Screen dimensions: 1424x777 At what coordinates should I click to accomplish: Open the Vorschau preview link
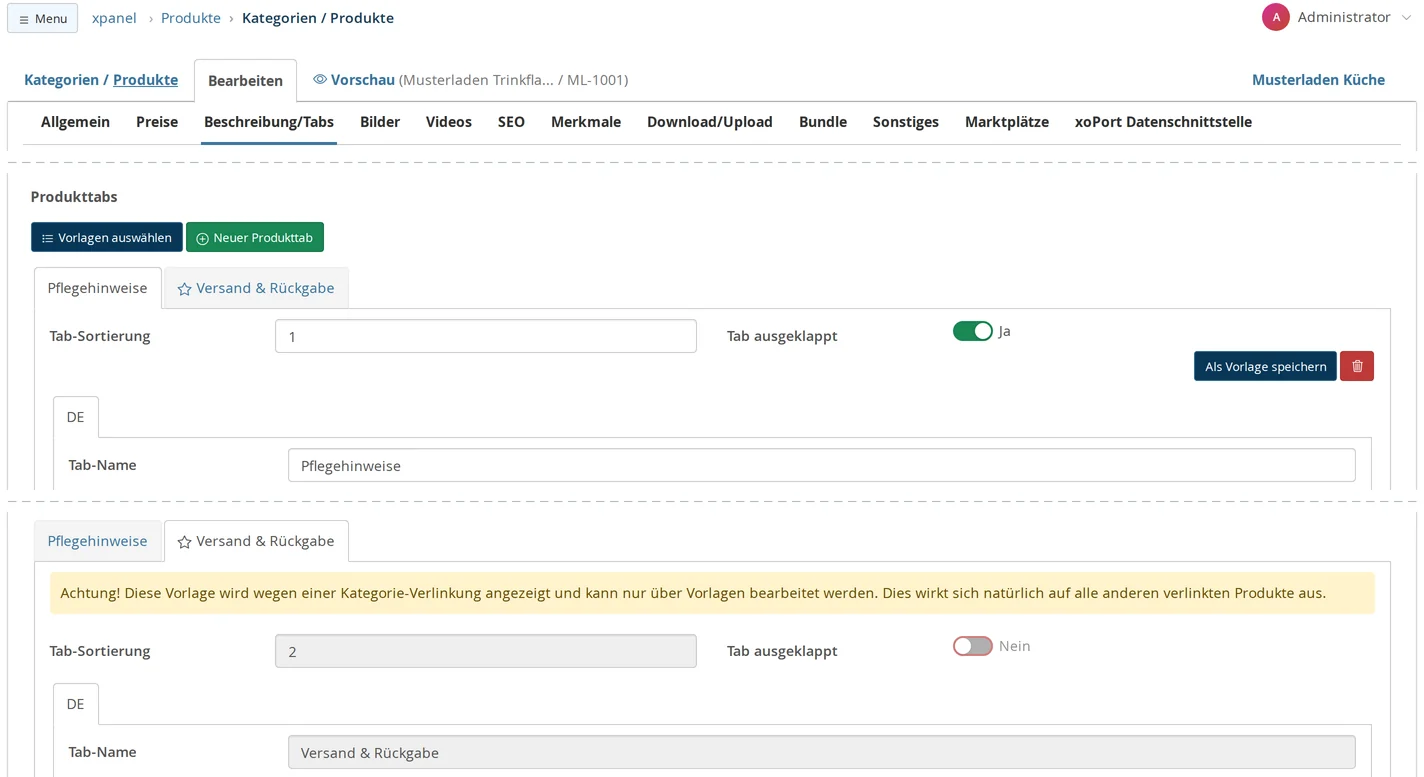coord(363,80)
